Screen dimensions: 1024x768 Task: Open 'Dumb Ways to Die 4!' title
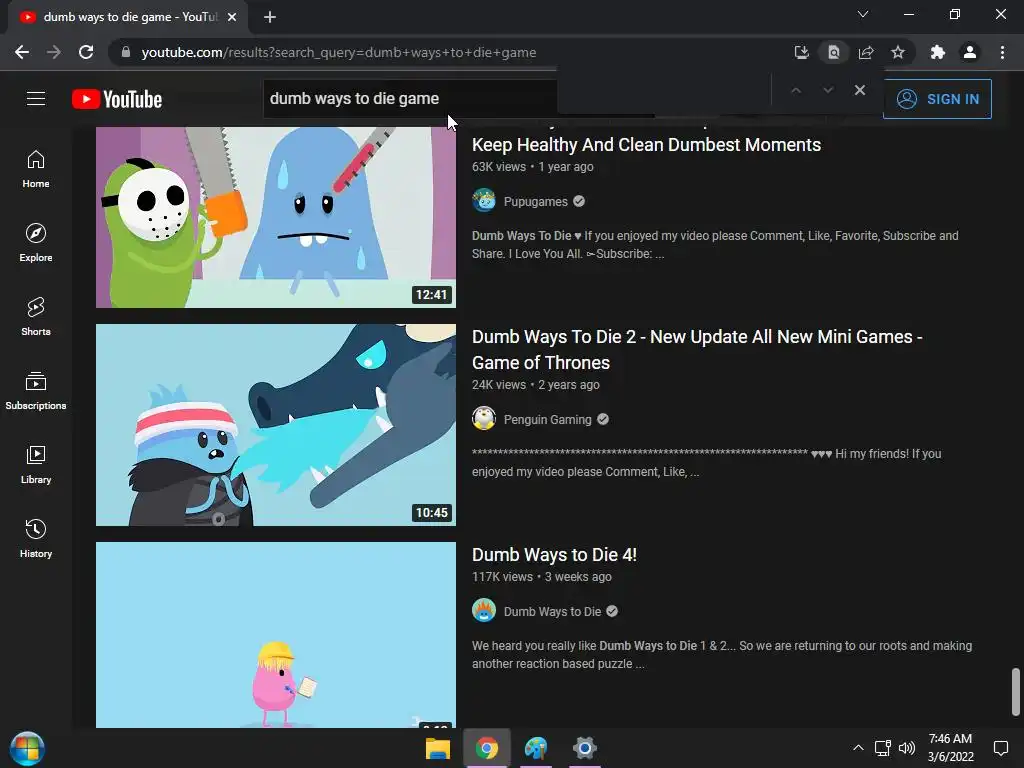(554, 554)
